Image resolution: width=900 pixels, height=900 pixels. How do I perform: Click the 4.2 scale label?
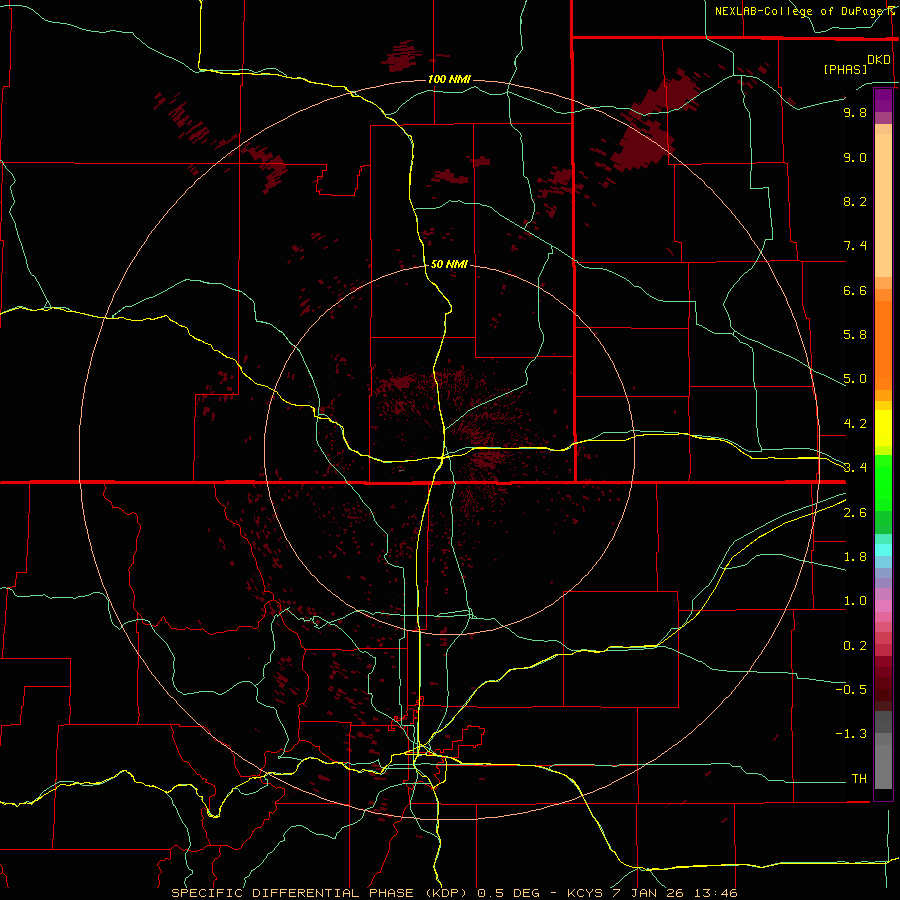[x=855, y=424]
